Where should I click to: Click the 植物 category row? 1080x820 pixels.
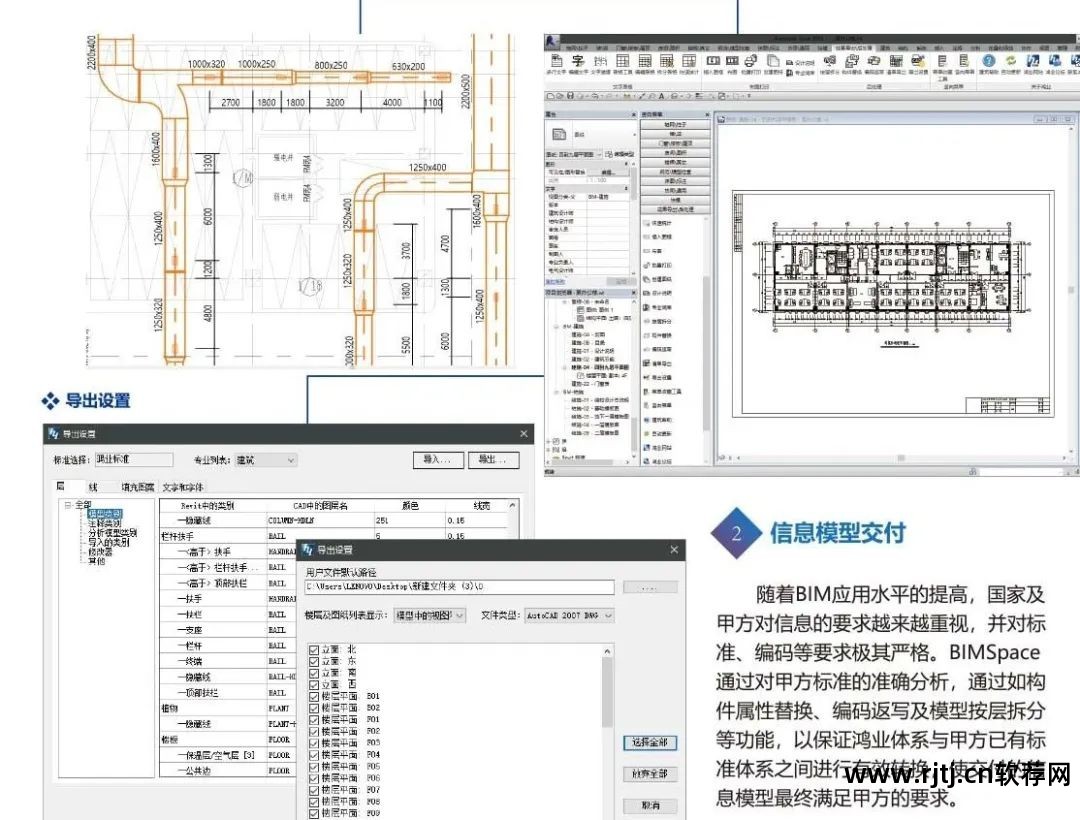(214, 708)
